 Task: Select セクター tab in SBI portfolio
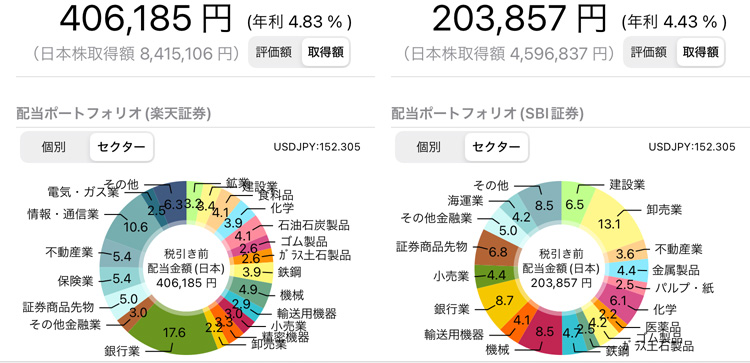[x=496, y=147]
